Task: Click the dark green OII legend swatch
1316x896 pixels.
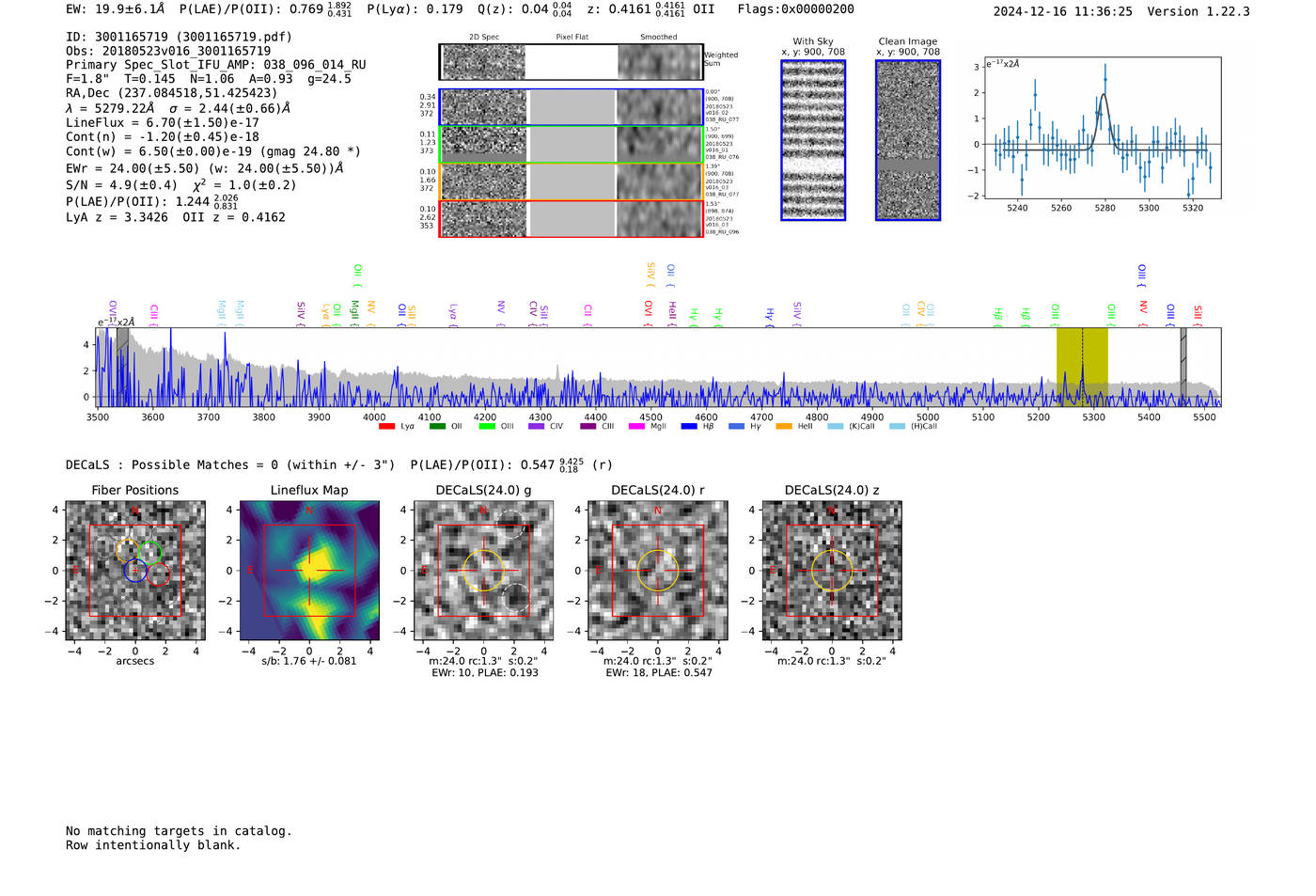Action: (437, 427)
